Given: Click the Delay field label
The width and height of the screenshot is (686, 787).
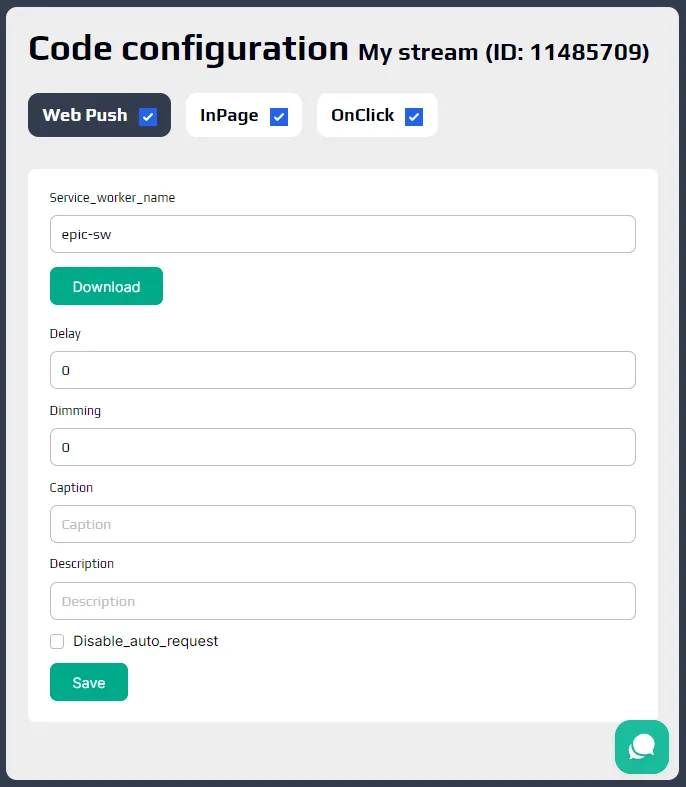Looking at the screenshot, I should [x=65, y=334].
